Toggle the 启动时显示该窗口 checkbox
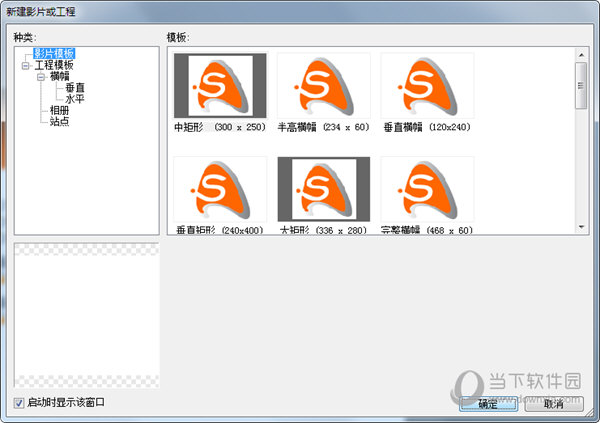 (21, 403)
